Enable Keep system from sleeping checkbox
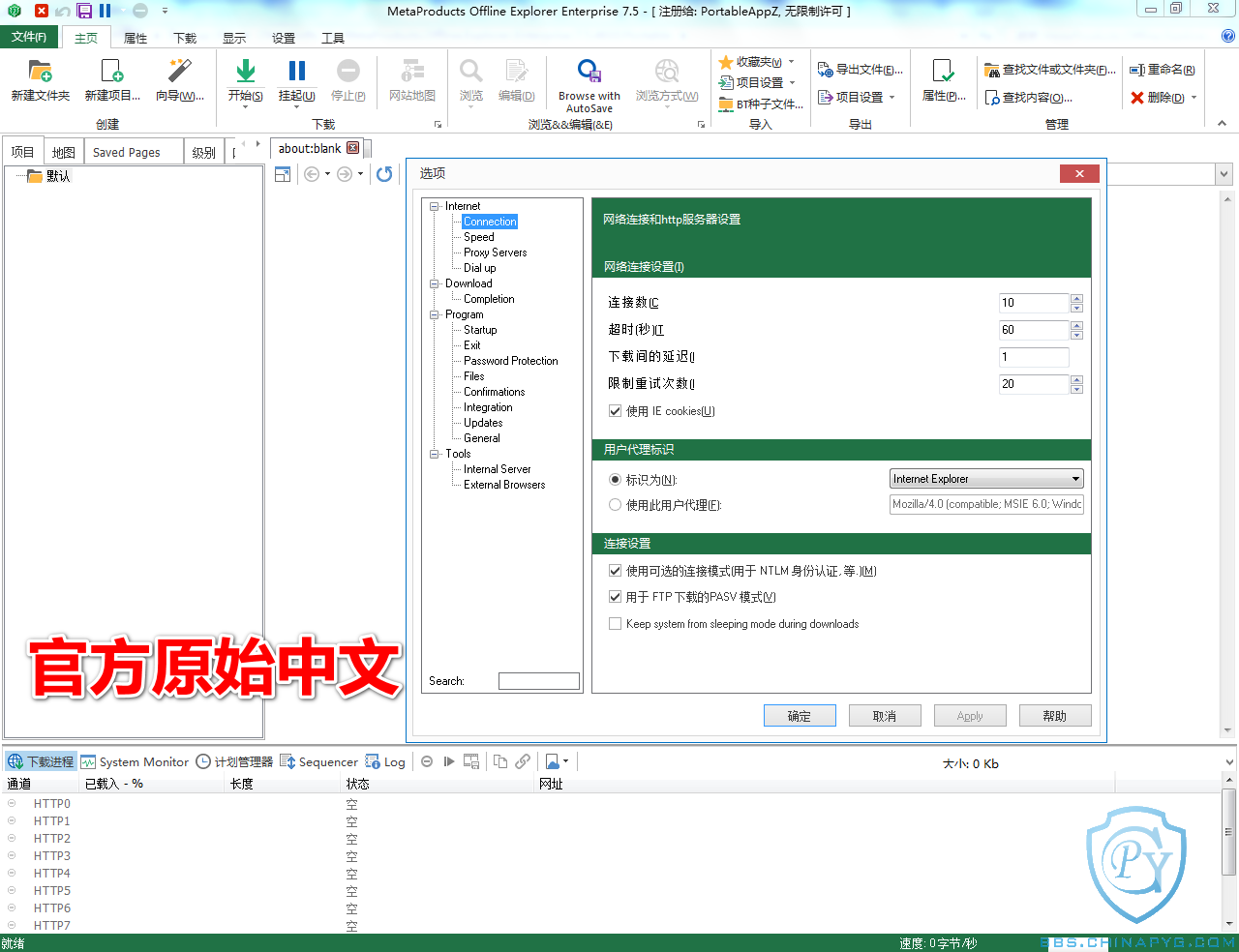Viewport: 1239px width, 952px height. [x=615, y=624]
